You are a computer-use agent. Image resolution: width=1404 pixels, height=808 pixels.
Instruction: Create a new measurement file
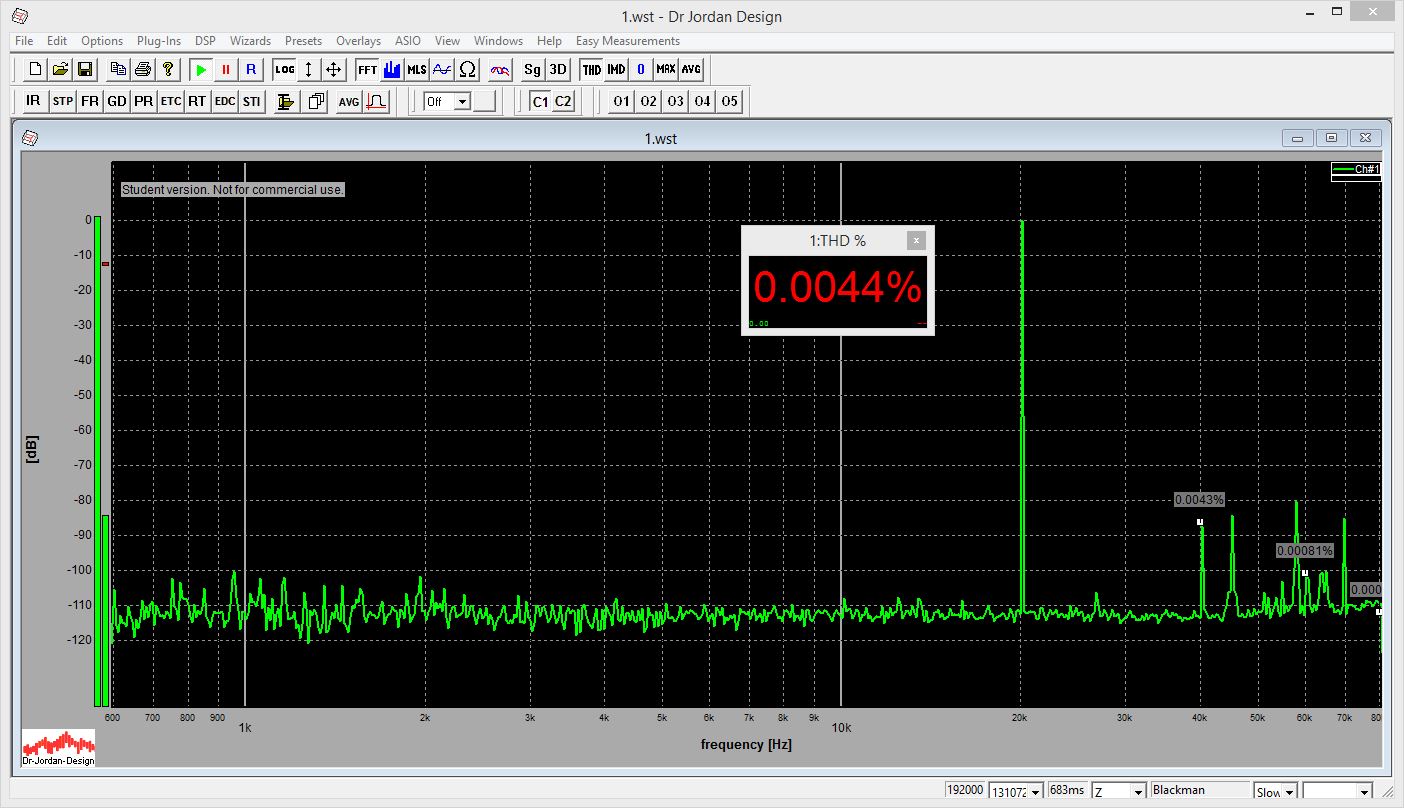35,70
